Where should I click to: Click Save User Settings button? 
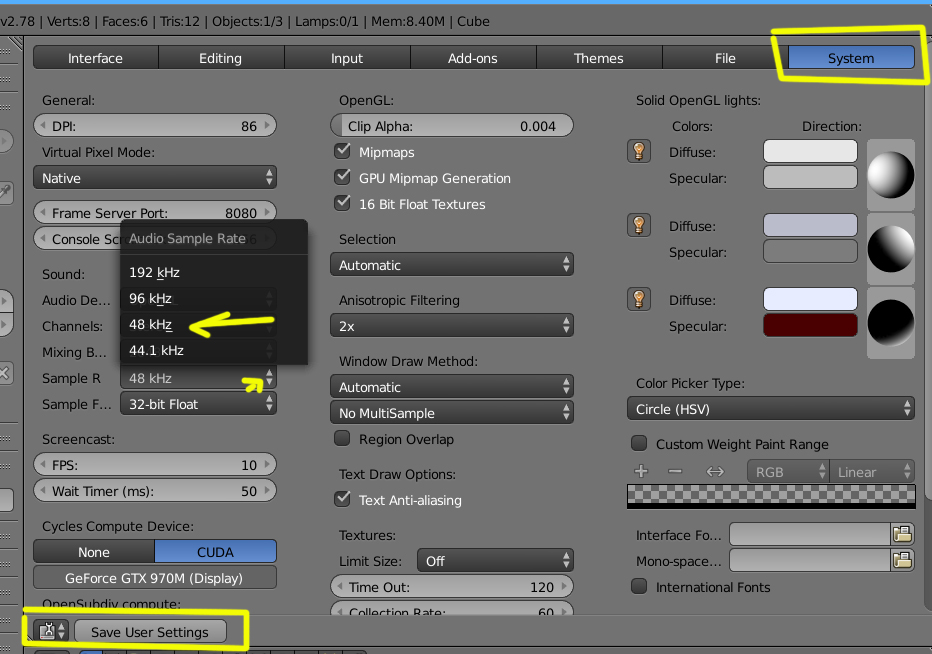pos(150,631)
